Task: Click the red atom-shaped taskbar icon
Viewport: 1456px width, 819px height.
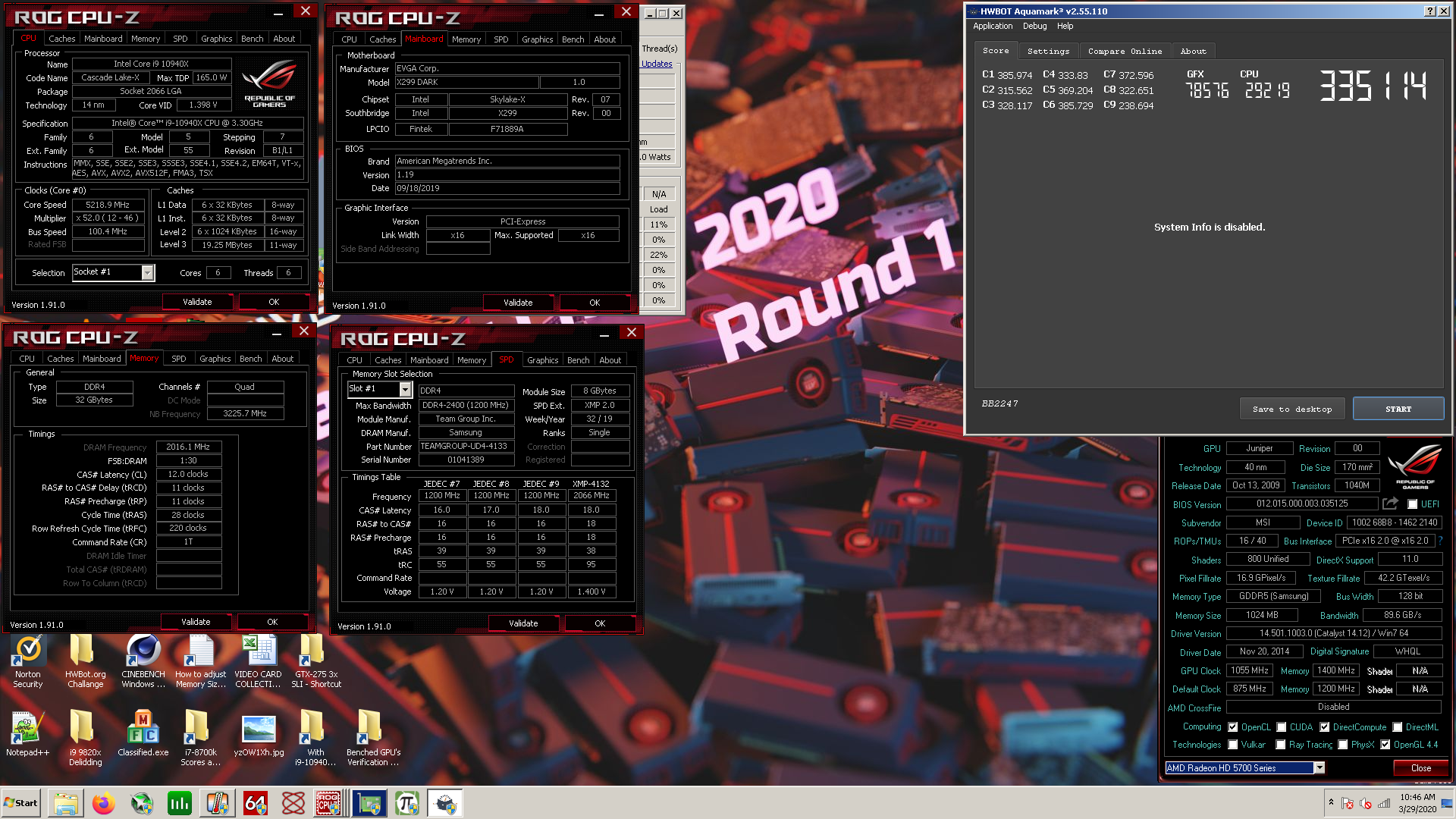Action: [x=293, y=803]
